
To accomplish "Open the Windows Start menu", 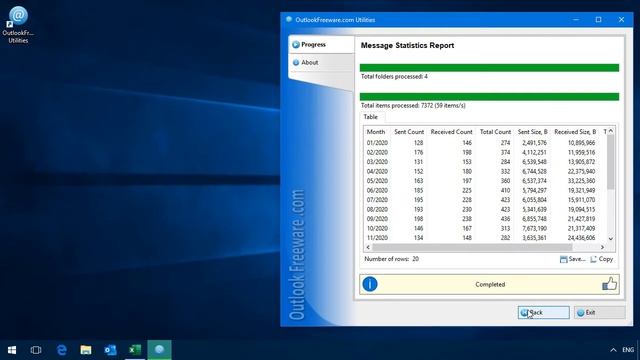I will [12, 350].
